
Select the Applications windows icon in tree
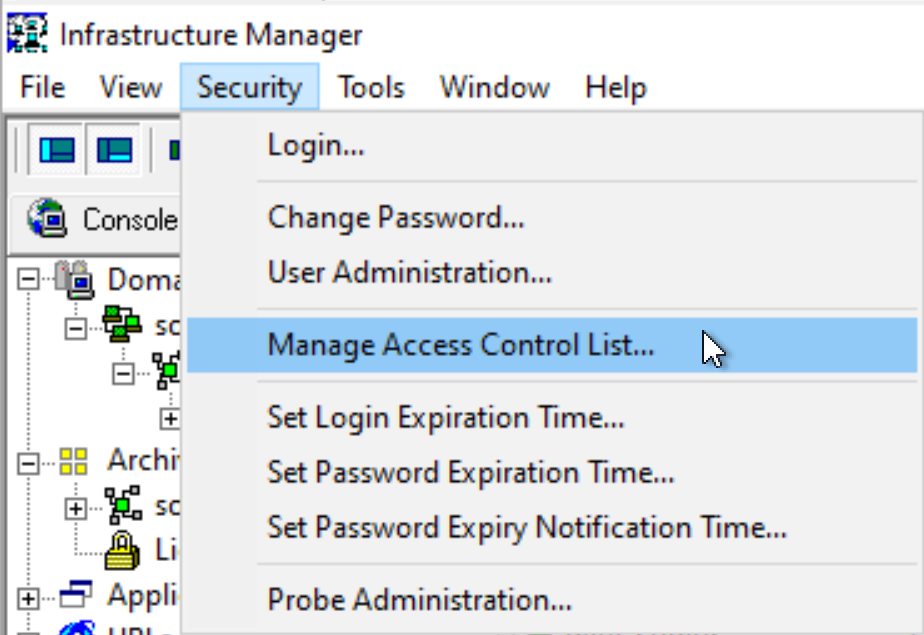[74, 597]
